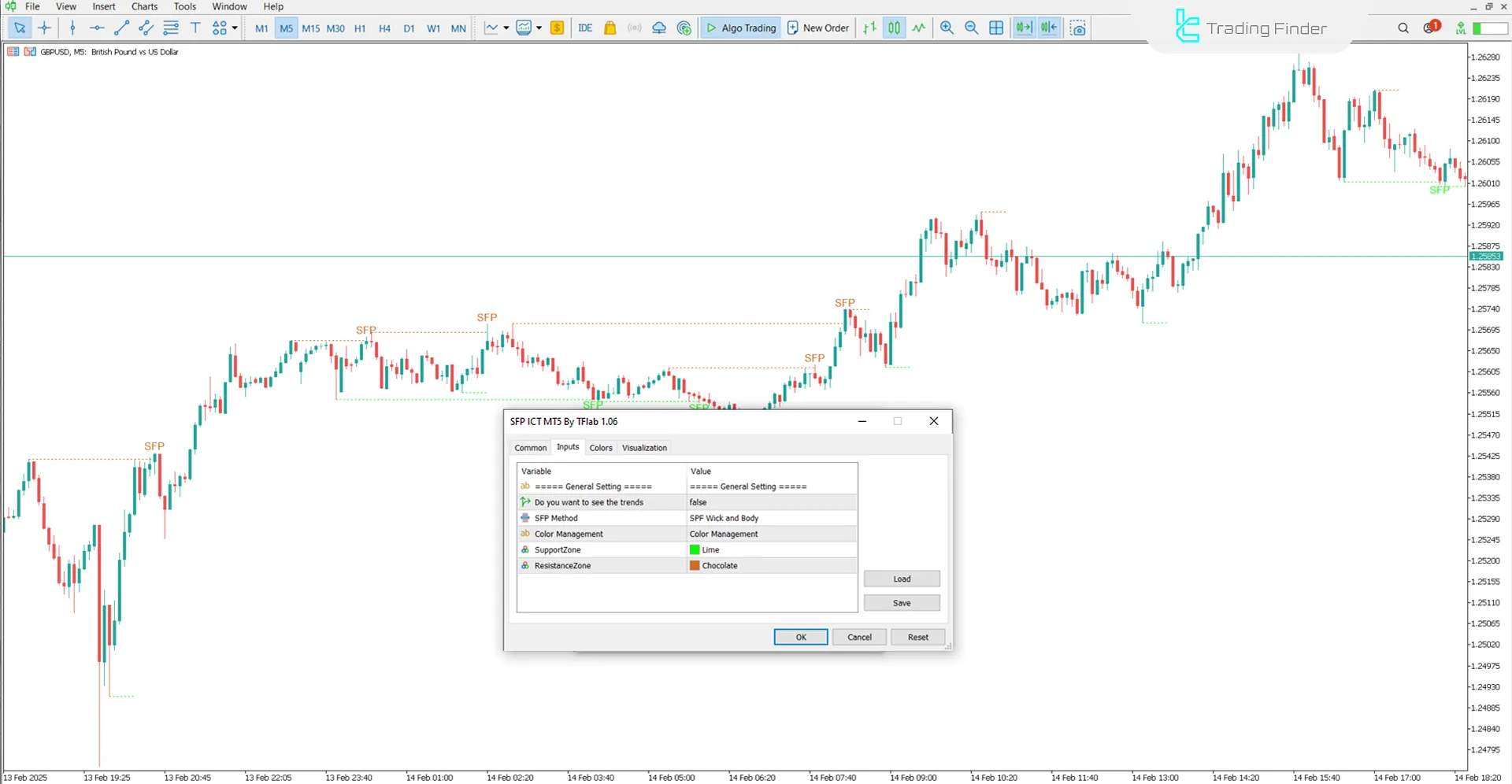Pick the trendline drawing tool
Screen dimensions: 1512x784
click(121, 28)
